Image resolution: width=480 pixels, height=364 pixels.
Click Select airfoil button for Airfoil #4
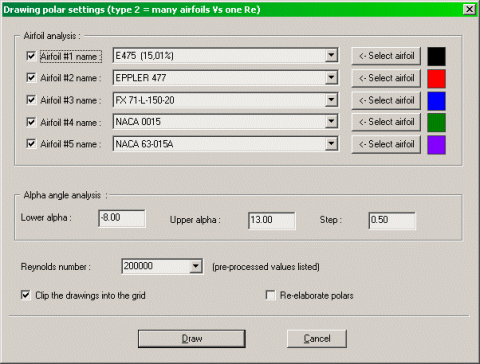point(386,122)
